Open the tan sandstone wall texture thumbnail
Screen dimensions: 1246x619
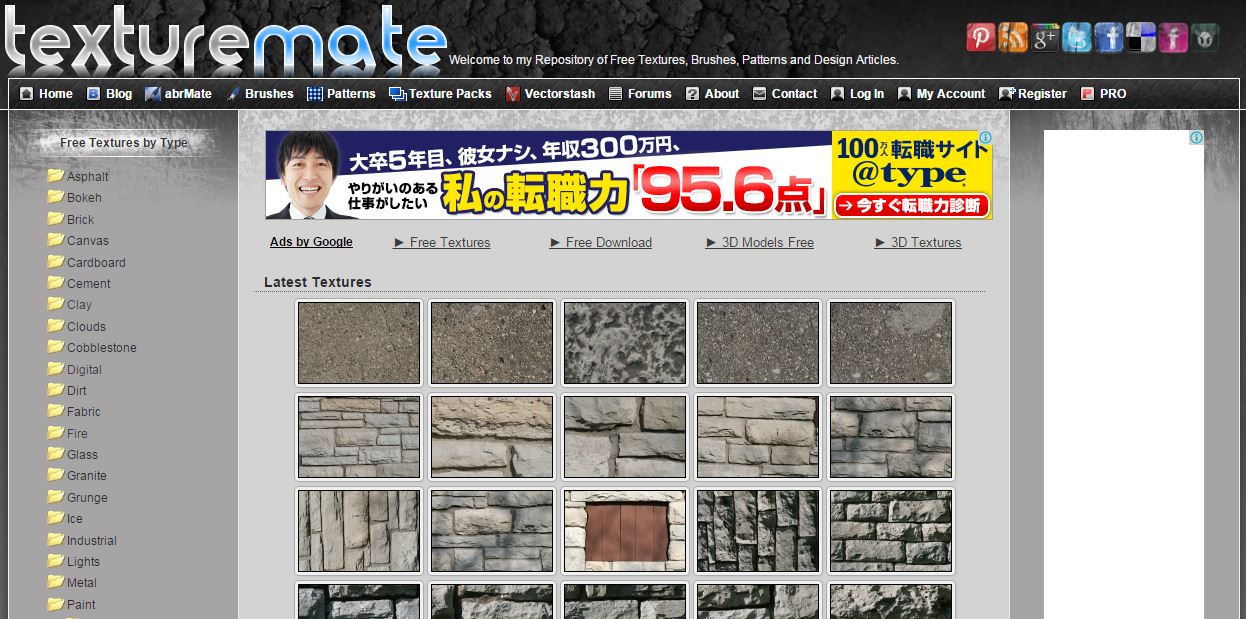click(492, 437)
